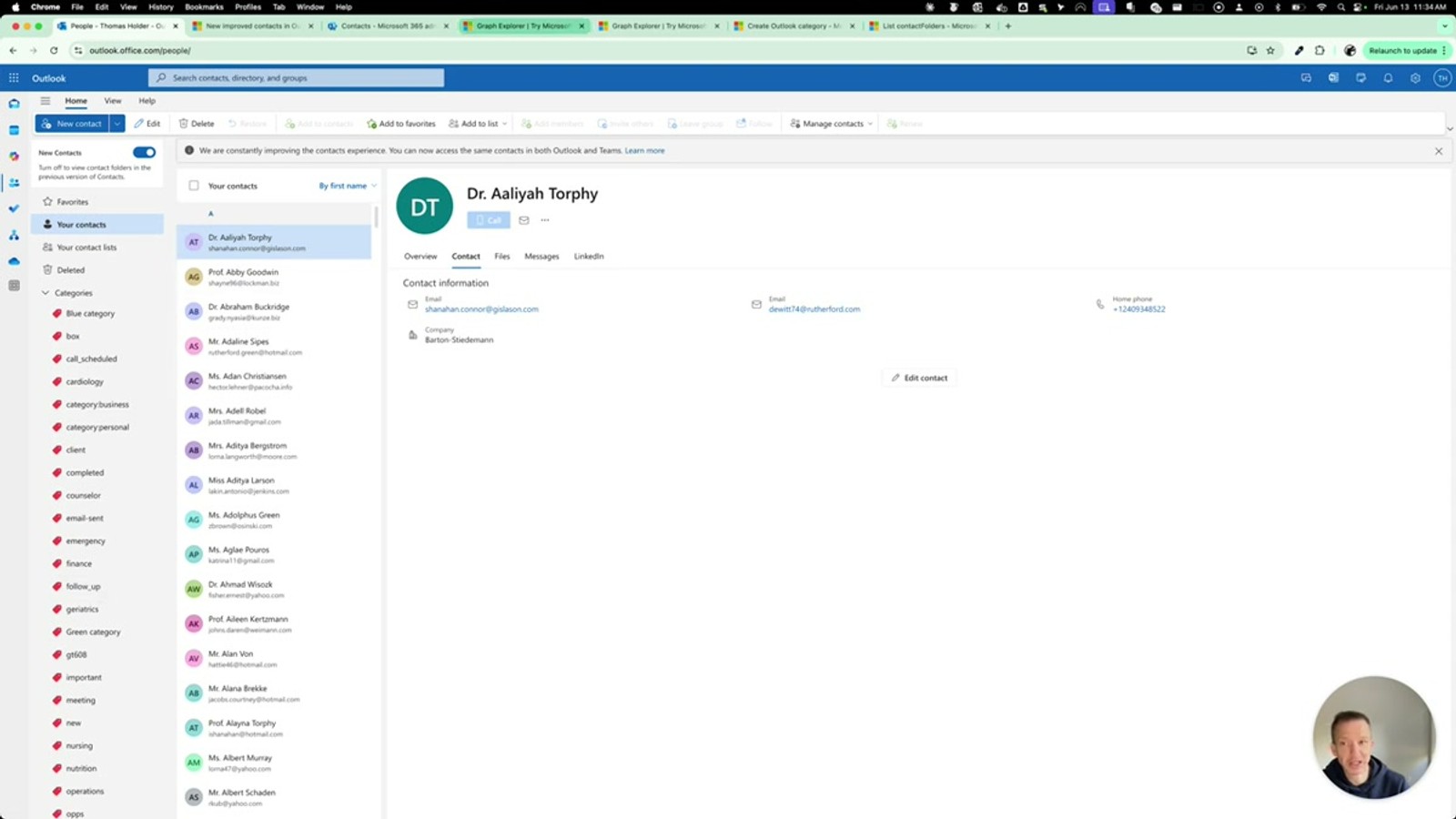Click Add to favorites
1456x819 pixels.
click(401, 124)
